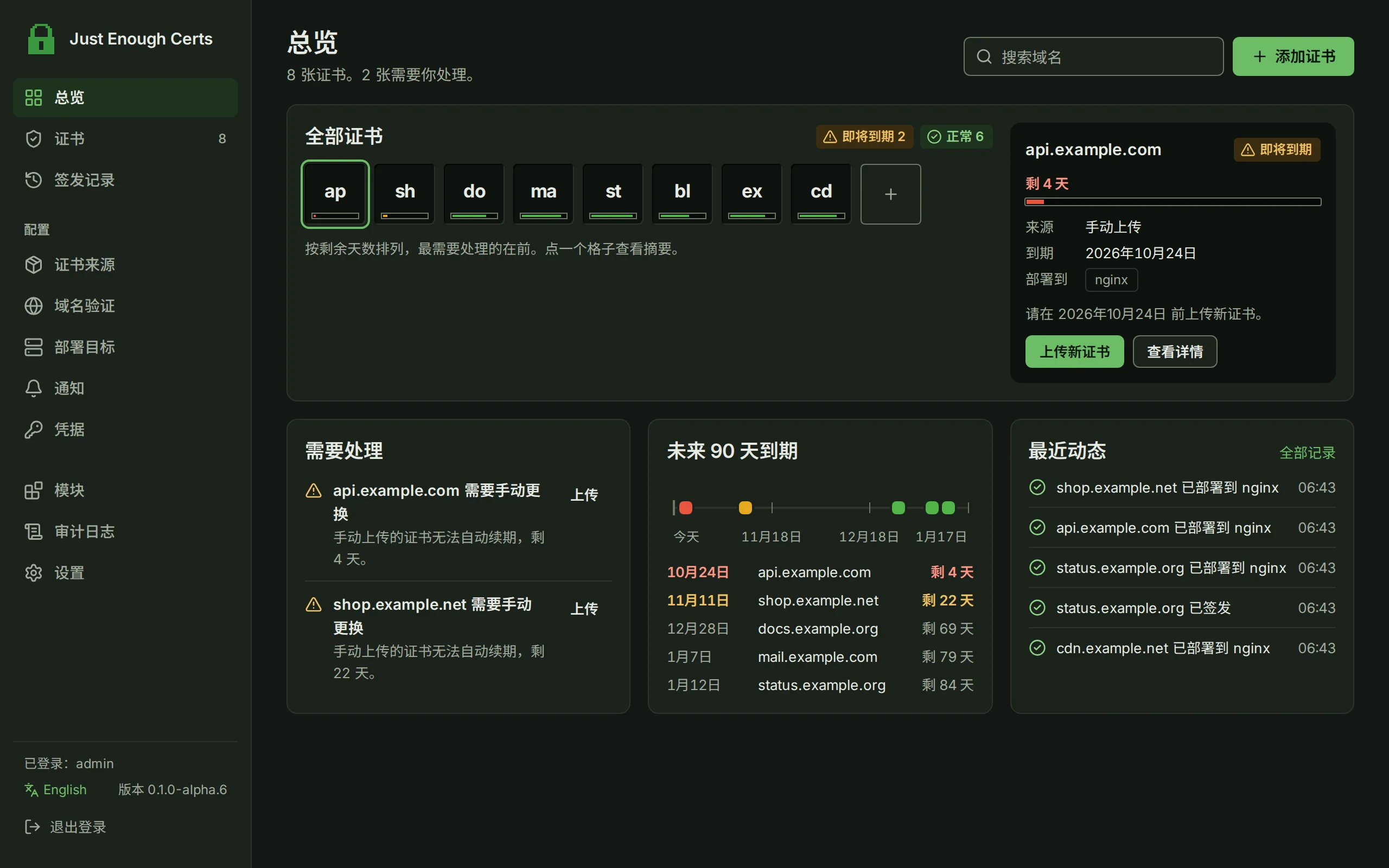Click the 查看详情 button
This screenshot has height=868, width=1389.
pyautogui.click(x=1175, y=352)
